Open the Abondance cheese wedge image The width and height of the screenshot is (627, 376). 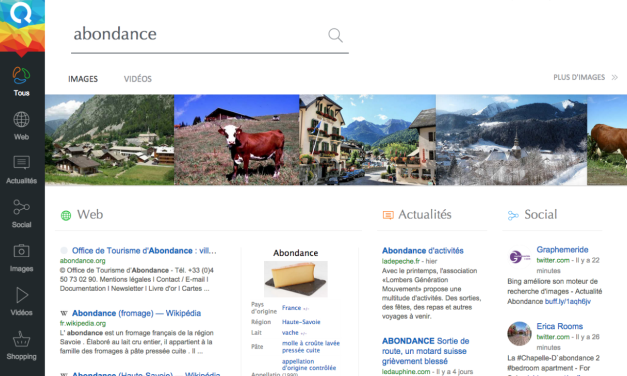[296, 279]
